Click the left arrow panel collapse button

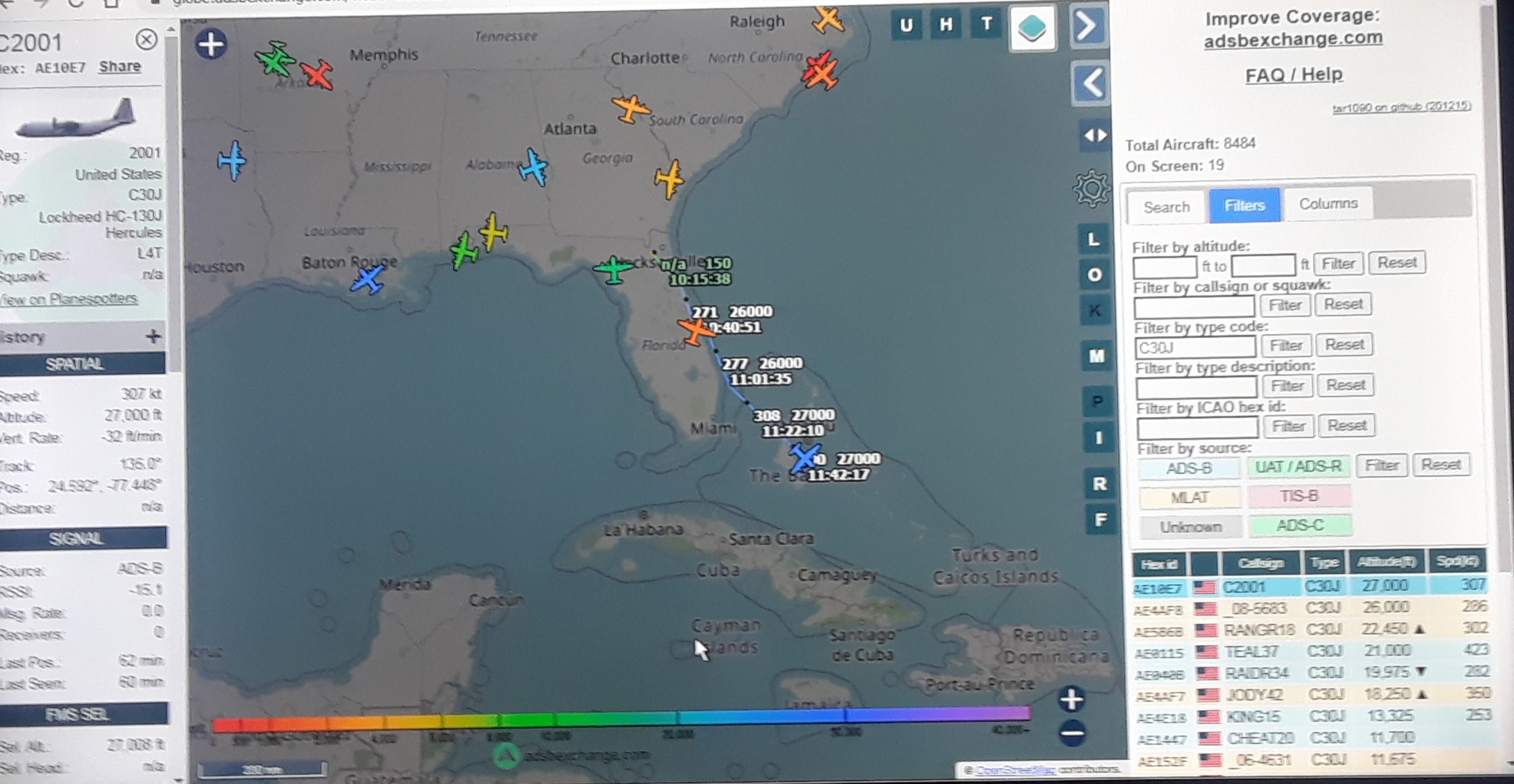pos(1091,82)
